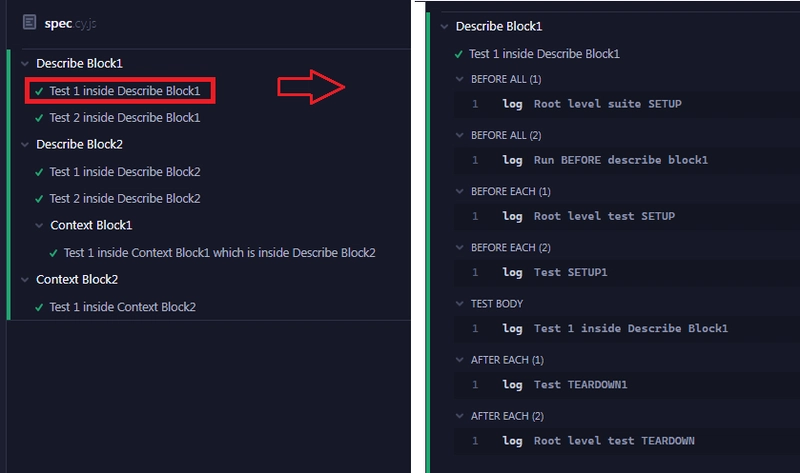This screenshot has height=473, width=800.
Task: Collapse Describe Block1 in left test list
Action: coord(24,64)
